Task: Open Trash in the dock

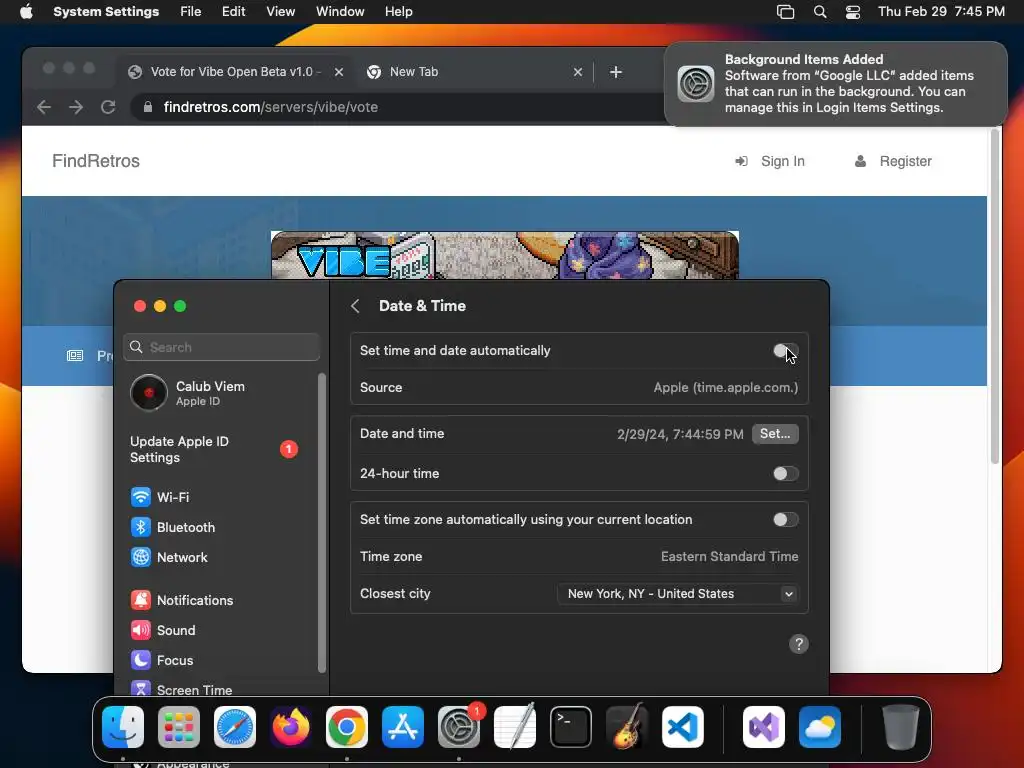Action: [x=901, y=727]
